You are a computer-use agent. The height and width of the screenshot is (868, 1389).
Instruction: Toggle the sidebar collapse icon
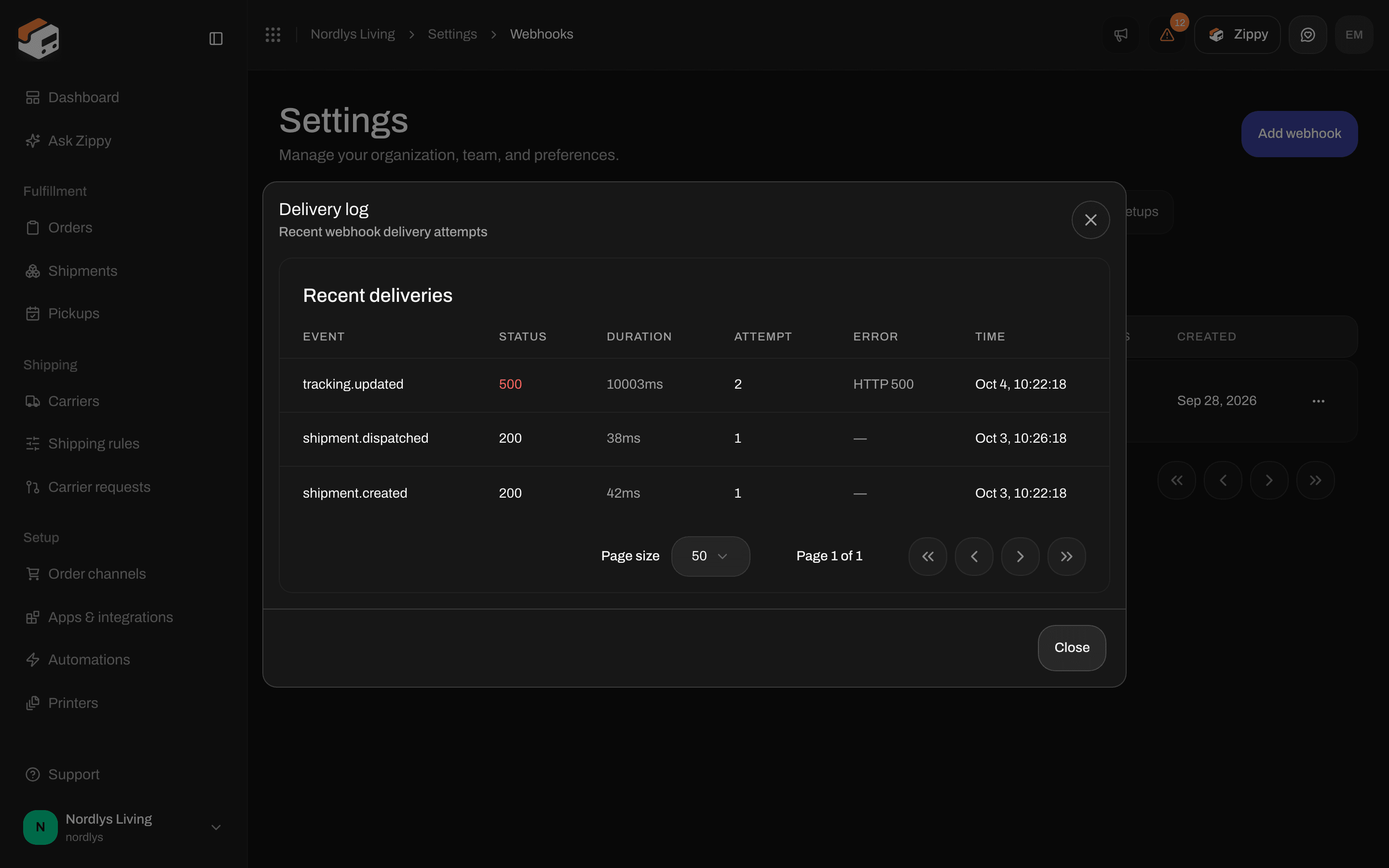pos(216,39)
